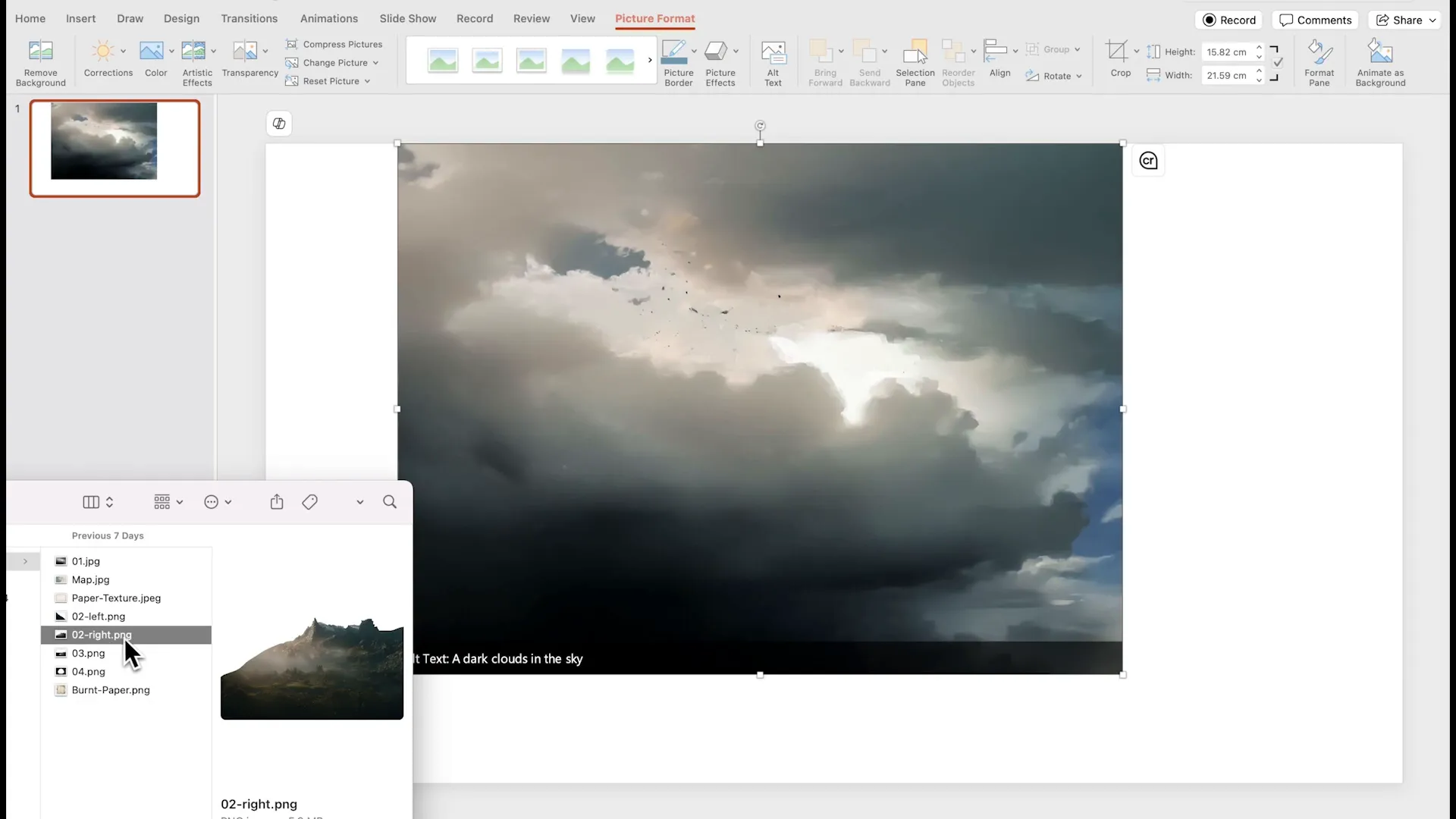Open the Design tab
Screen dimensions: 1456x819
[181, 18]
